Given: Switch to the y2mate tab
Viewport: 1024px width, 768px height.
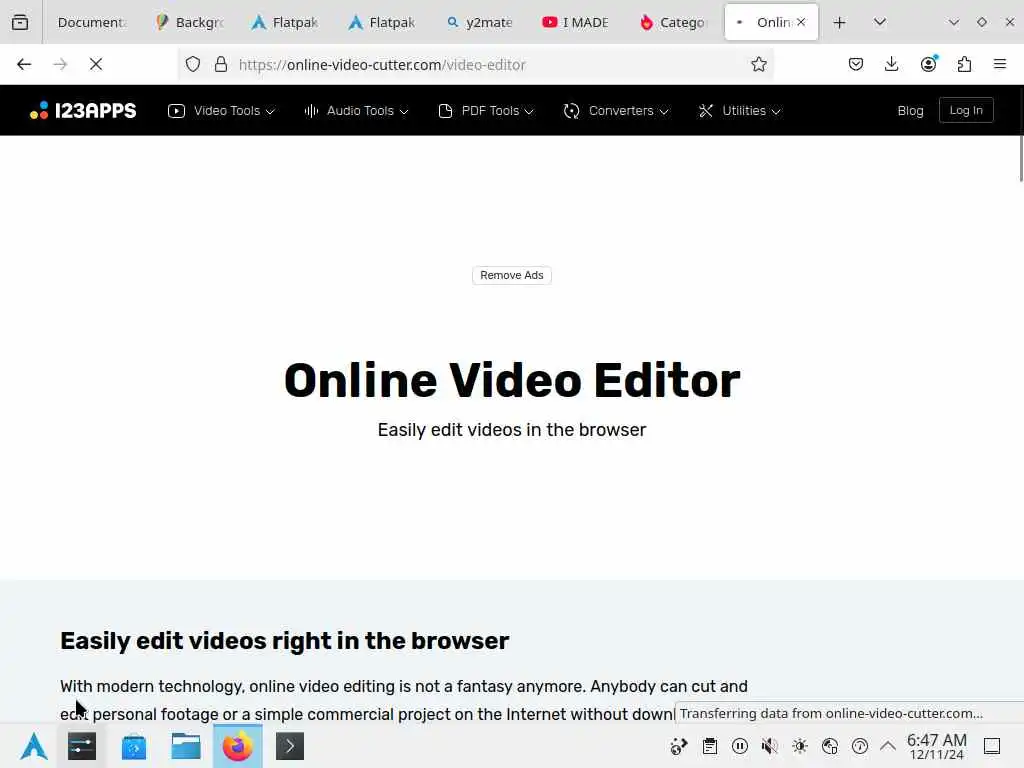Looking at the screenshot, I should point(479,22).
